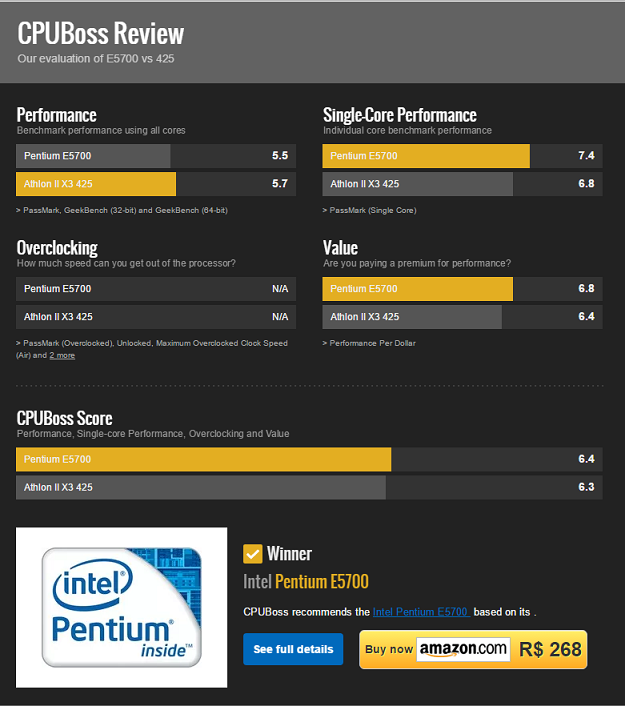Click the CPUBoss Review heading

(101, 34)
